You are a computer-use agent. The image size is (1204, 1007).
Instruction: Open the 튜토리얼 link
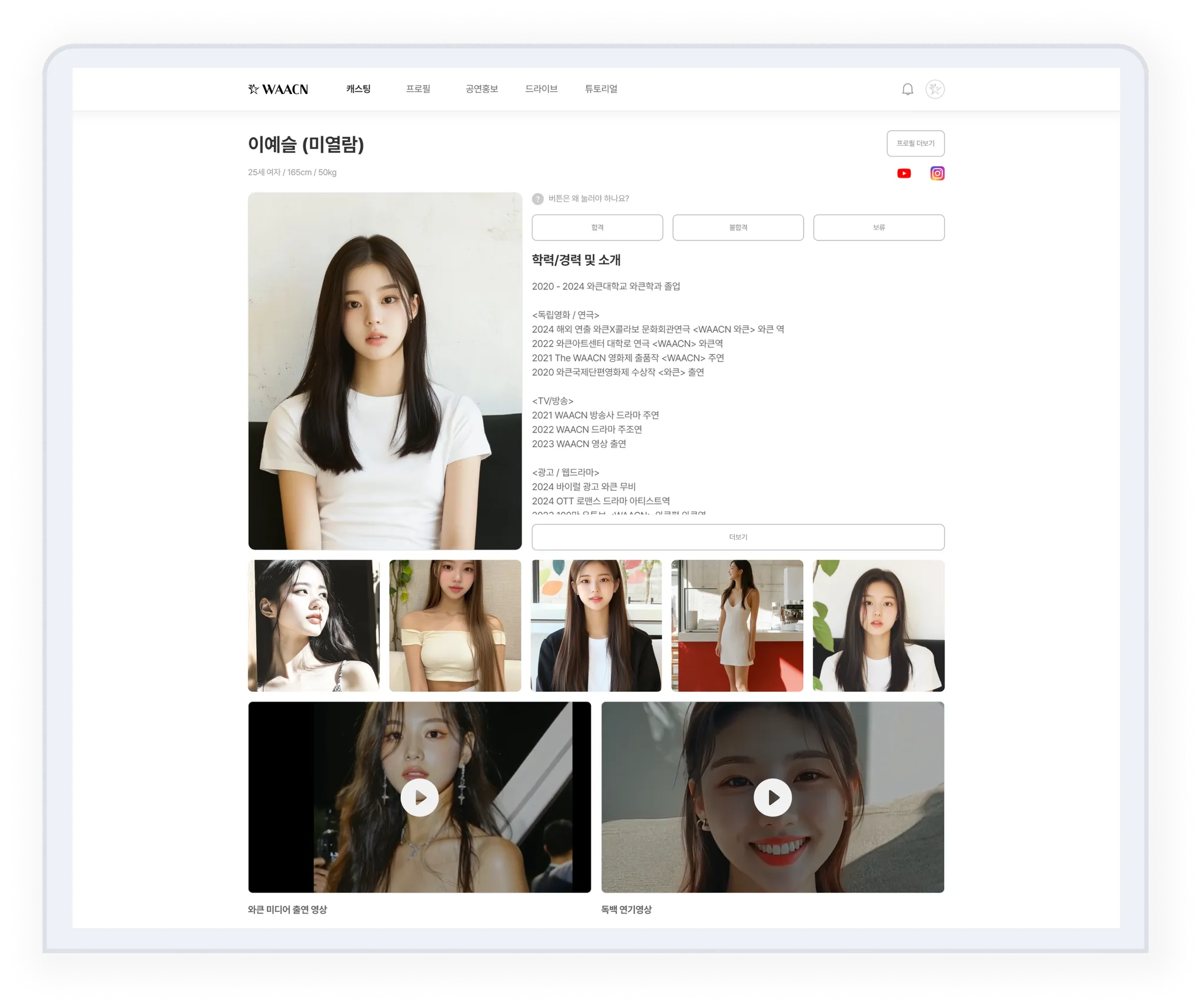pos(601,89)
